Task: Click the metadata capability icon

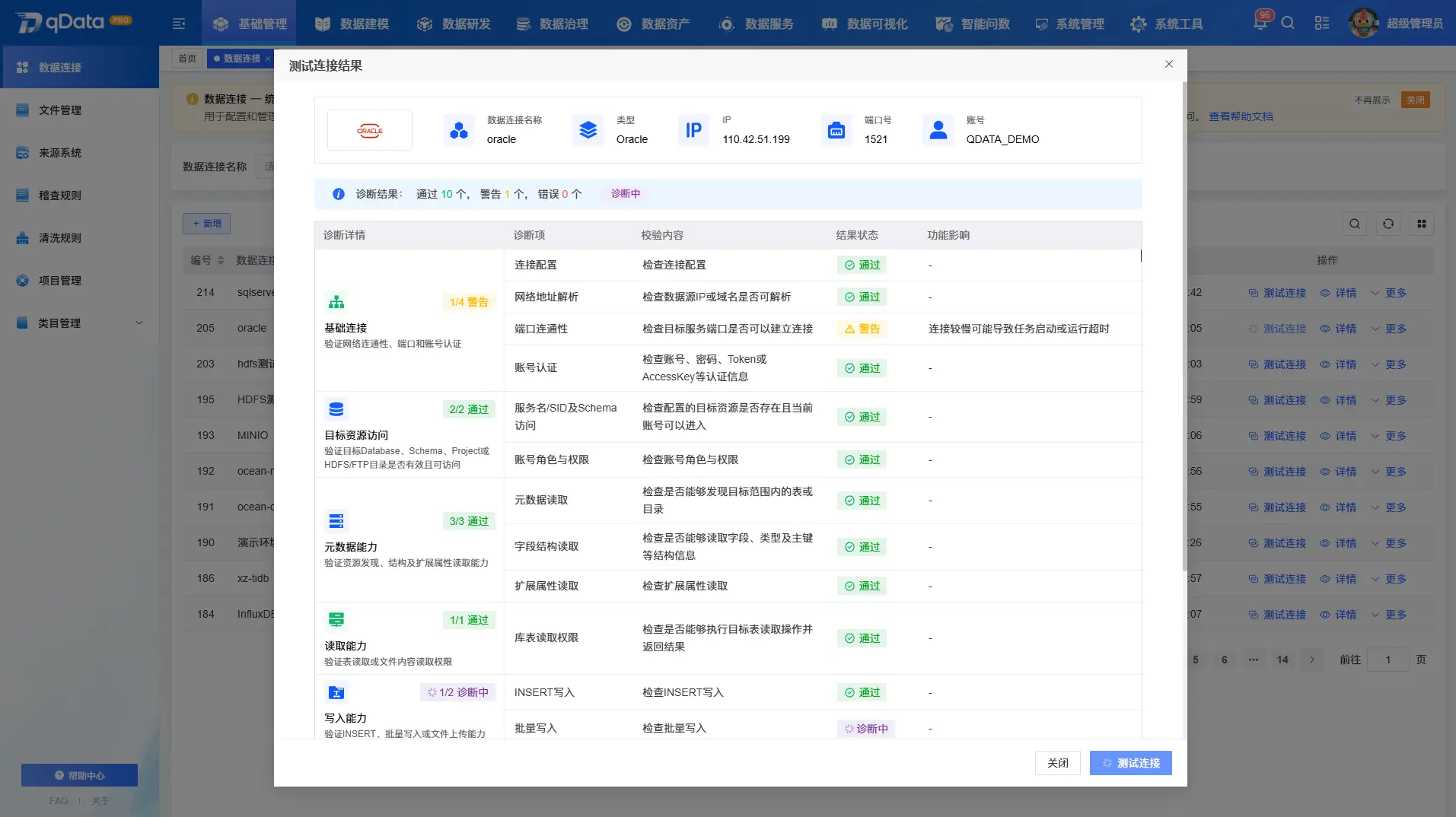Action: click(336, 521)
